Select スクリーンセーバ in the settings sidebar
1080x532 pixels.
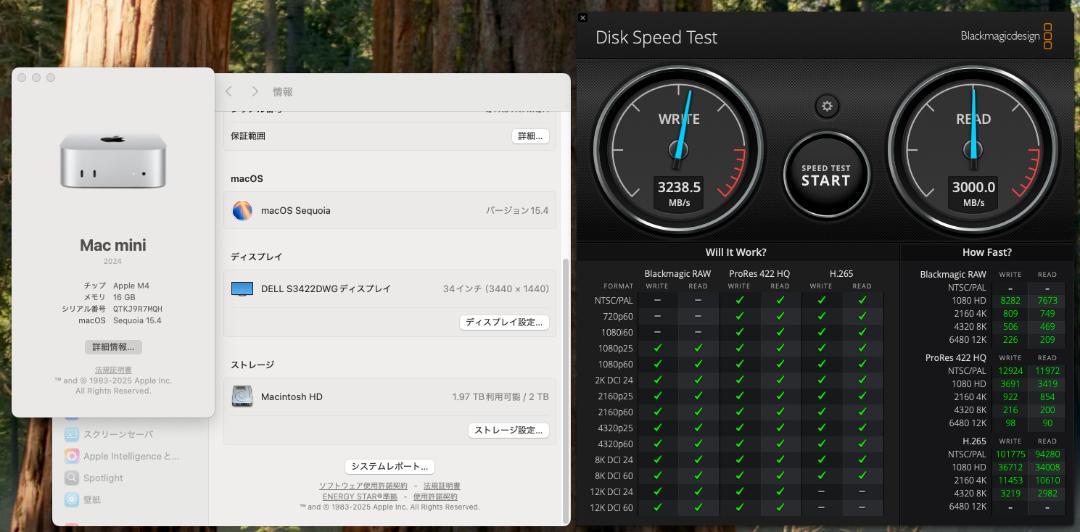[118, 435]
